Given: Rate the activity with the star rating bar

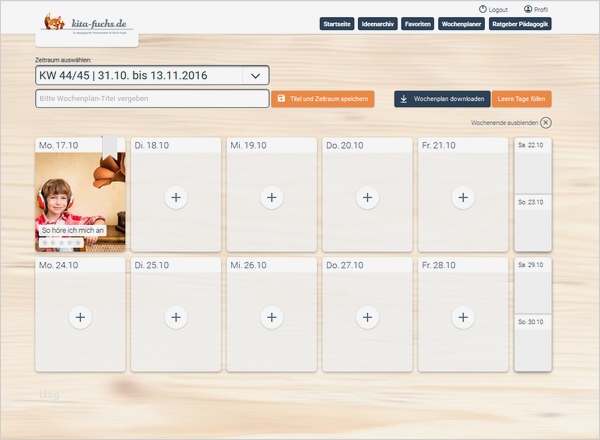Looking at the screenshot, I should pyautogui.click(x=61, y=243).
